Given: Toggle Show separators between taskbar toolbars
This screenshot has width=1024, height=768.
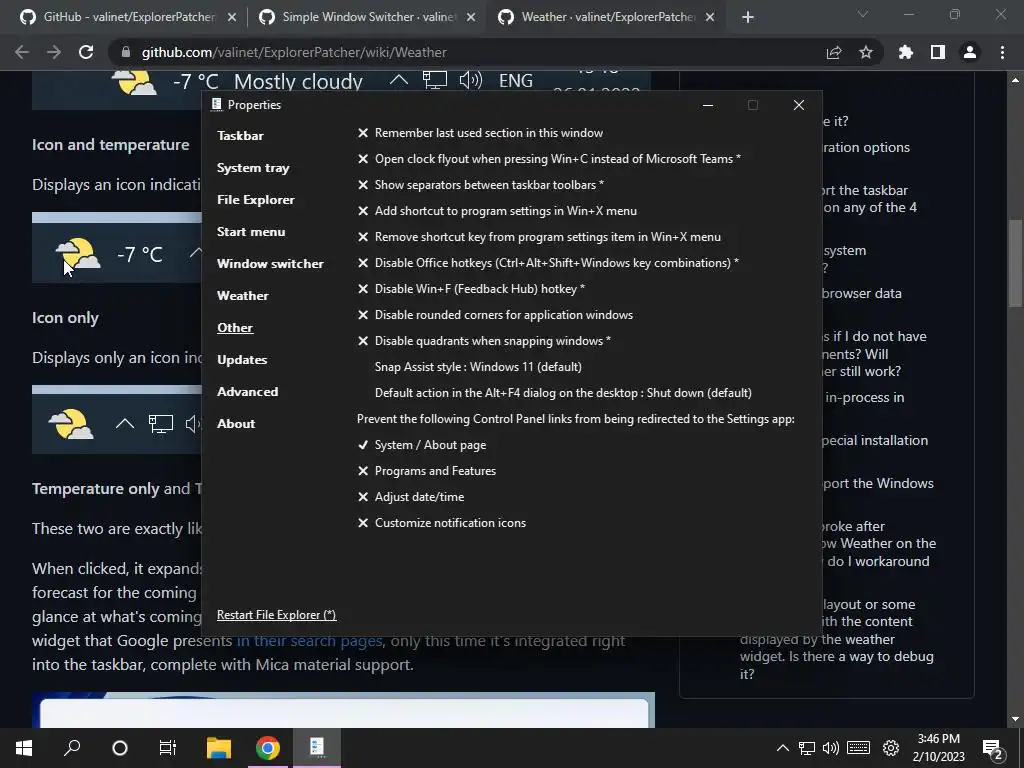Looking at the screenshot, I should coord(480,185).
